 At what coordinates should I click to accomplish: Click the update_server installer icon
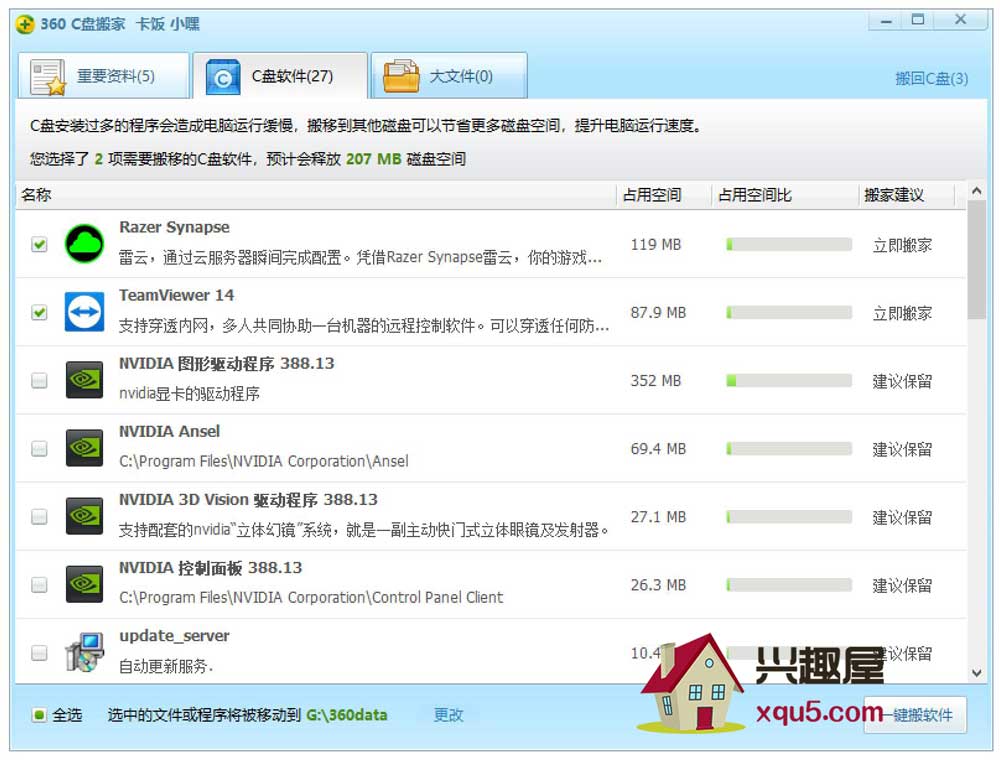point(84,653)
